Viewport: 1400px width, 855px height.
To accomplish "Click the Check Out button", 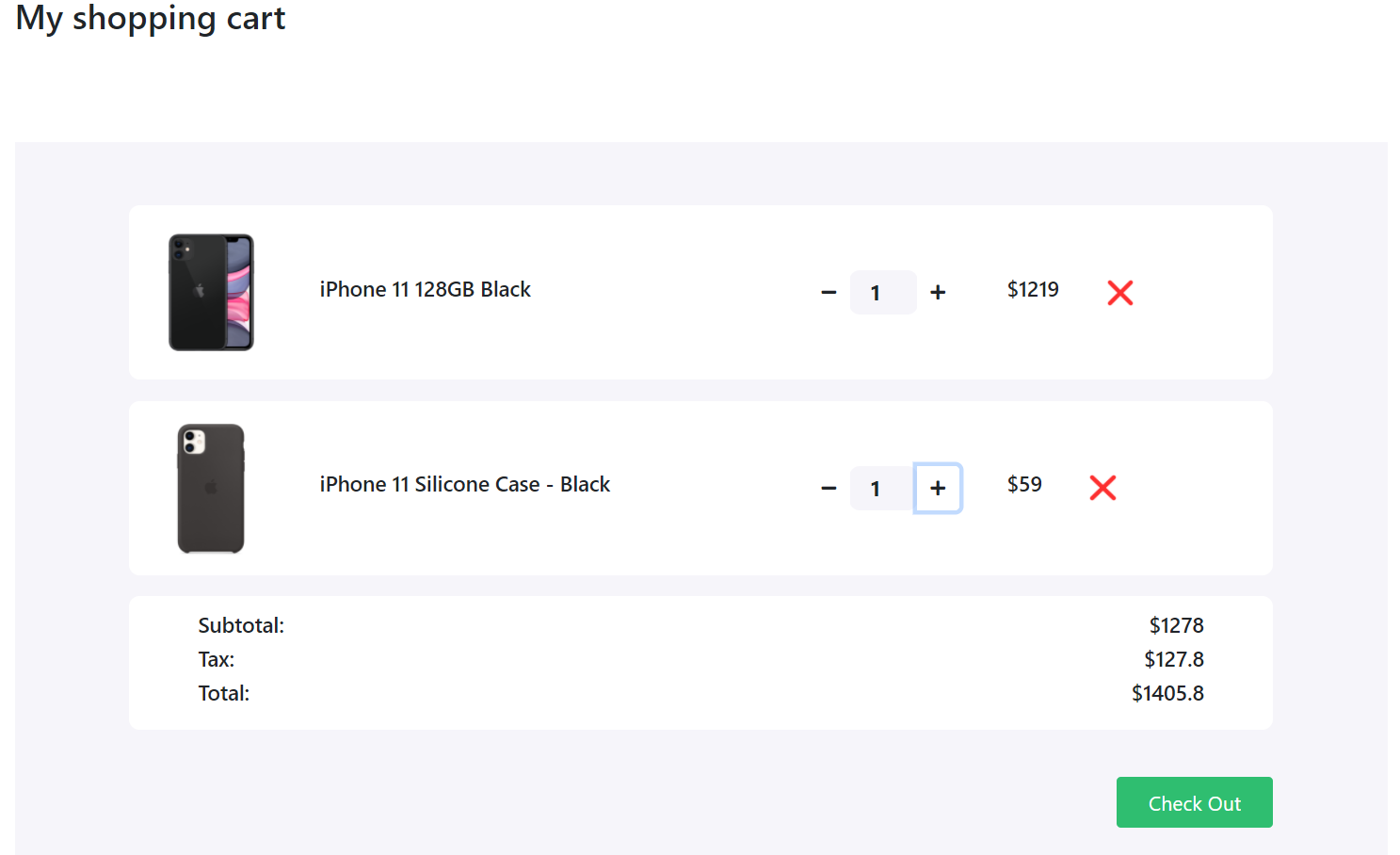I will pos(1194,802).
